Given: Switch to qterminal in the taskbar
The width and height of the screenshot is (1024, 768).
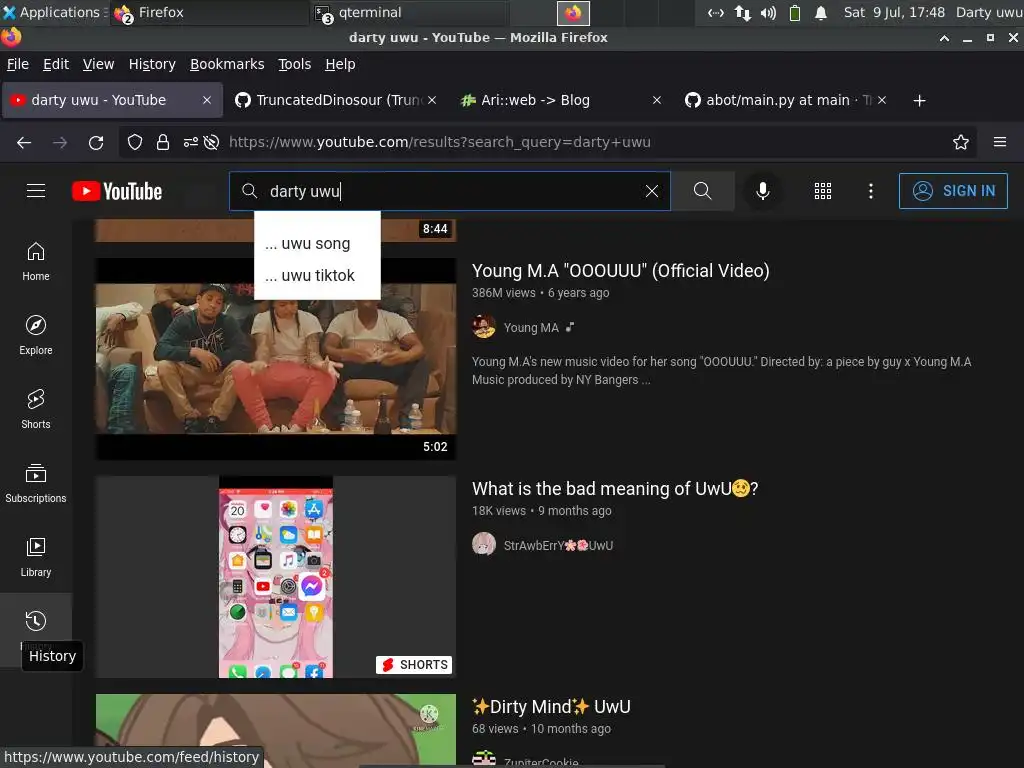Looking at the screenshot, I should pyautogui.click(x=408, y=12).
